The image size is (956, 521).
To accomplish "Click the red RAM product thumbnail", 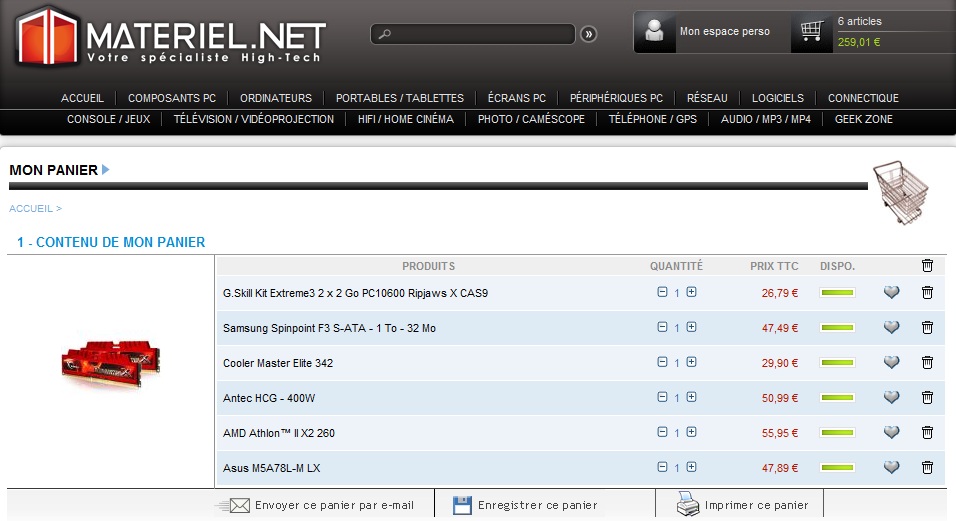I will point(111,364).
